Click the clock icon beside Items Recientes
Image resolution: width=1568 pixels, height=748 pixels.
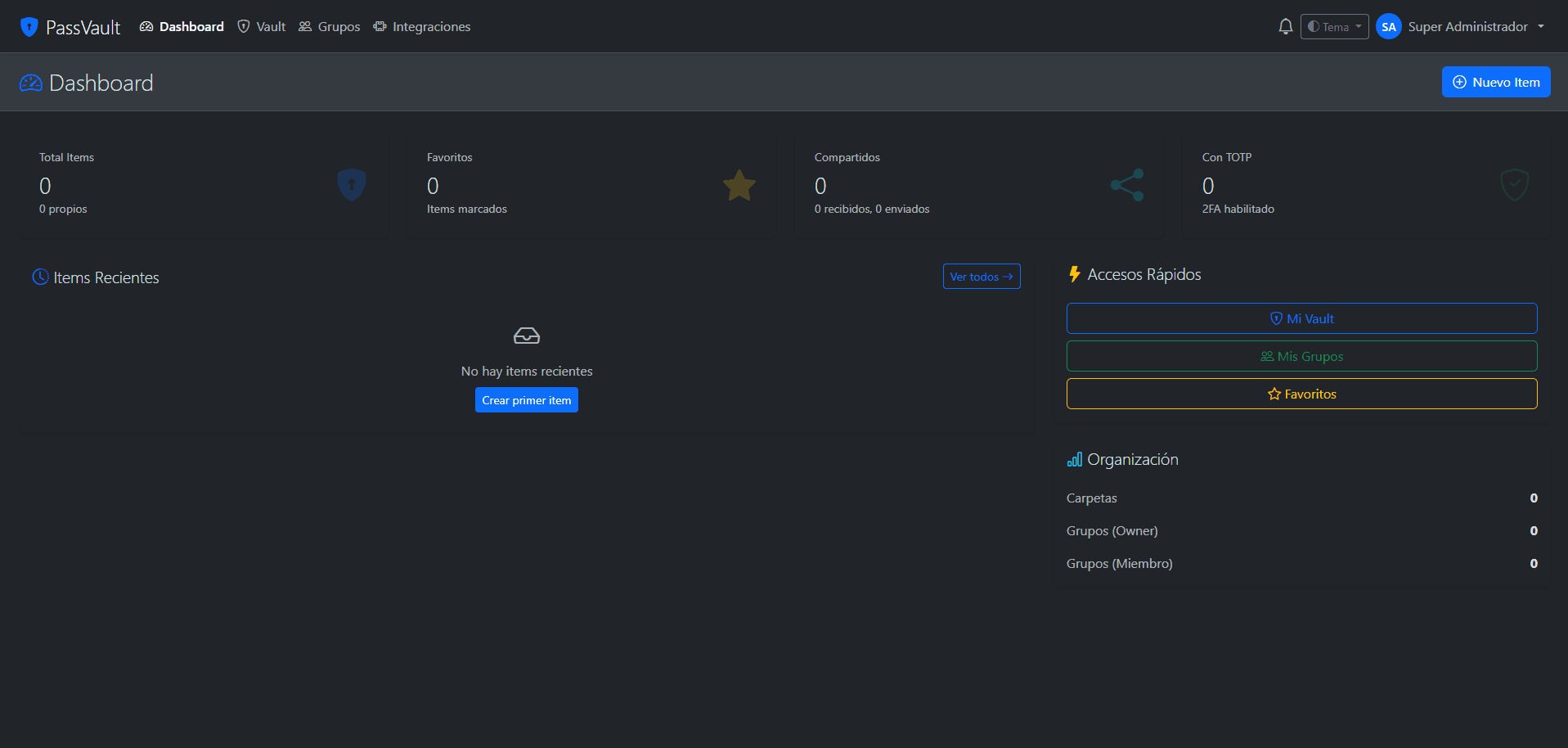pyautogui.click(x=40, y=277)
